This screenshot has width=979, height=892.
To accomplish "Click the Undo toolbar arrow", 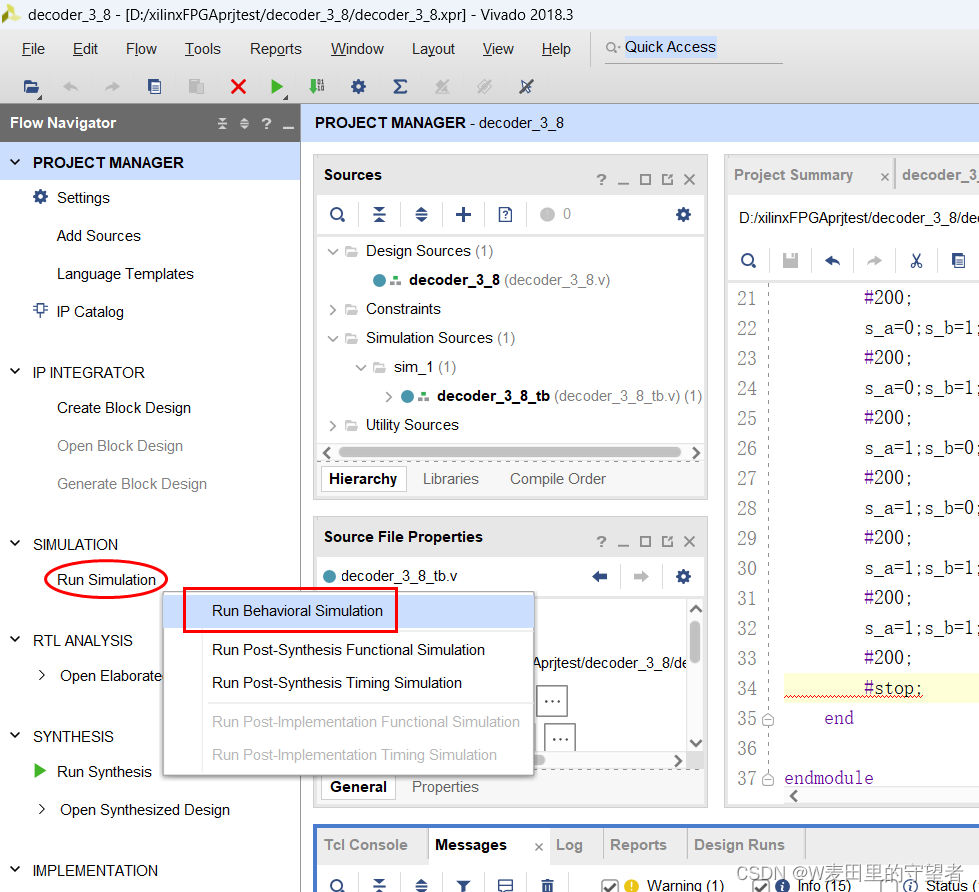I will 71,87.
